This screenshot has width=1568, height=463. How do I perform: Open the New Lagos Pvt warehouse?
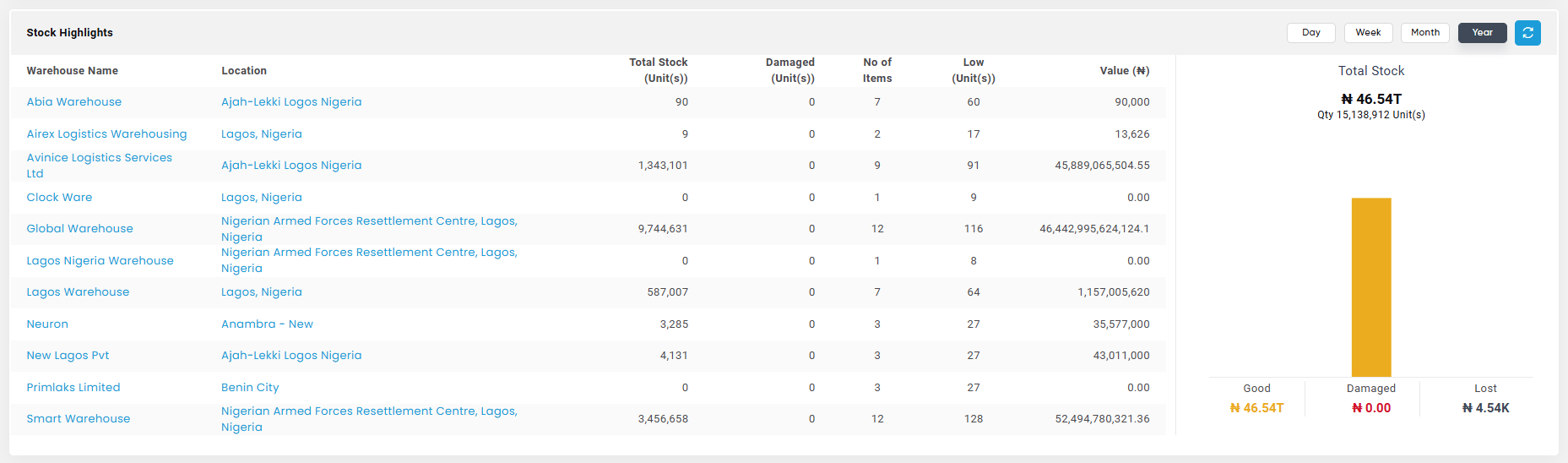pyautogui.click(x=68, y=356)
